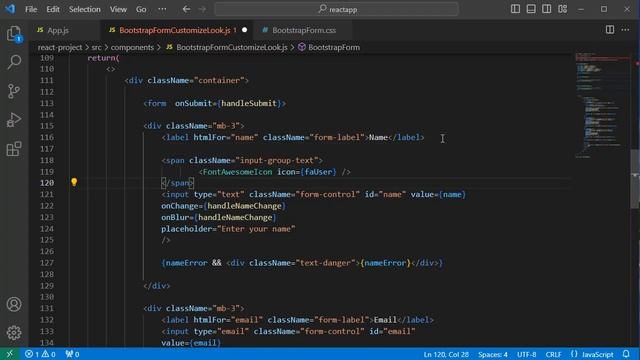Click Ln 120, Col 28 in status bar
Viewport: 640px width, 360px height.
pos(446,354)
